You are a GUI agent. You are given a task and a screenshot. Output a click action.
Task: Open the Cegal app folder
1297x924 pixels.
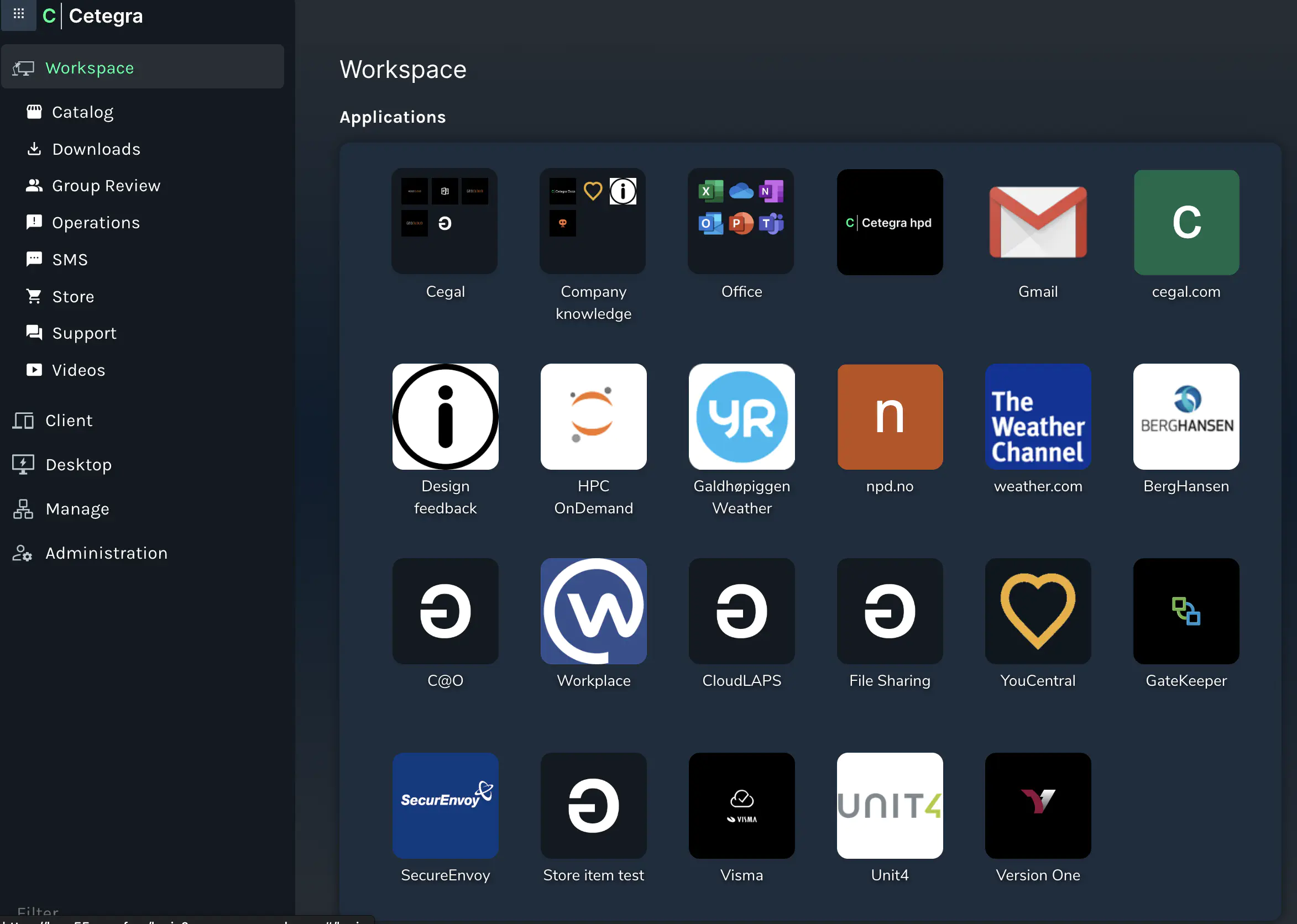coord(445,221)
